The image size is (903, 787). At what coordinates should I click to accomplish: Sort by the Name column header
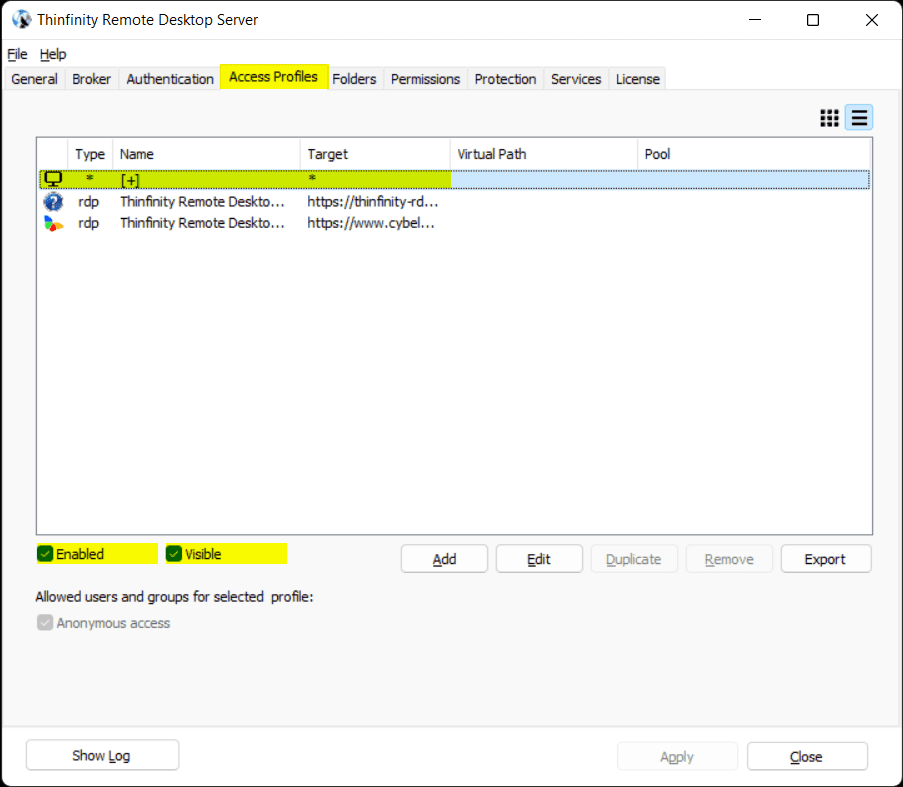click(x=206, y=154)
